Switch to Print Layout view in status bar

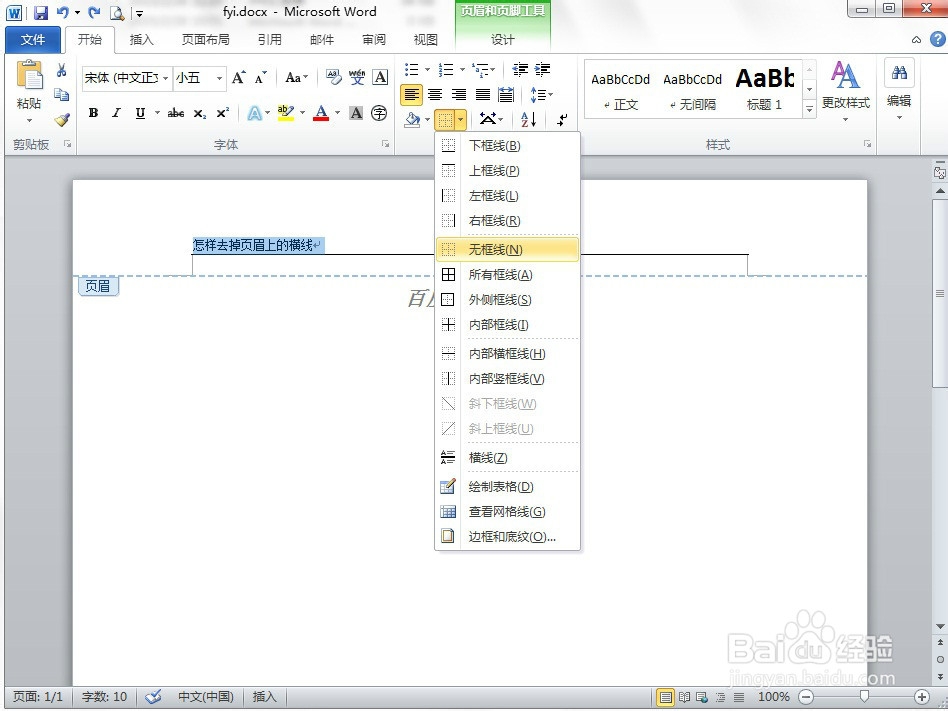[x=666, y=697]
